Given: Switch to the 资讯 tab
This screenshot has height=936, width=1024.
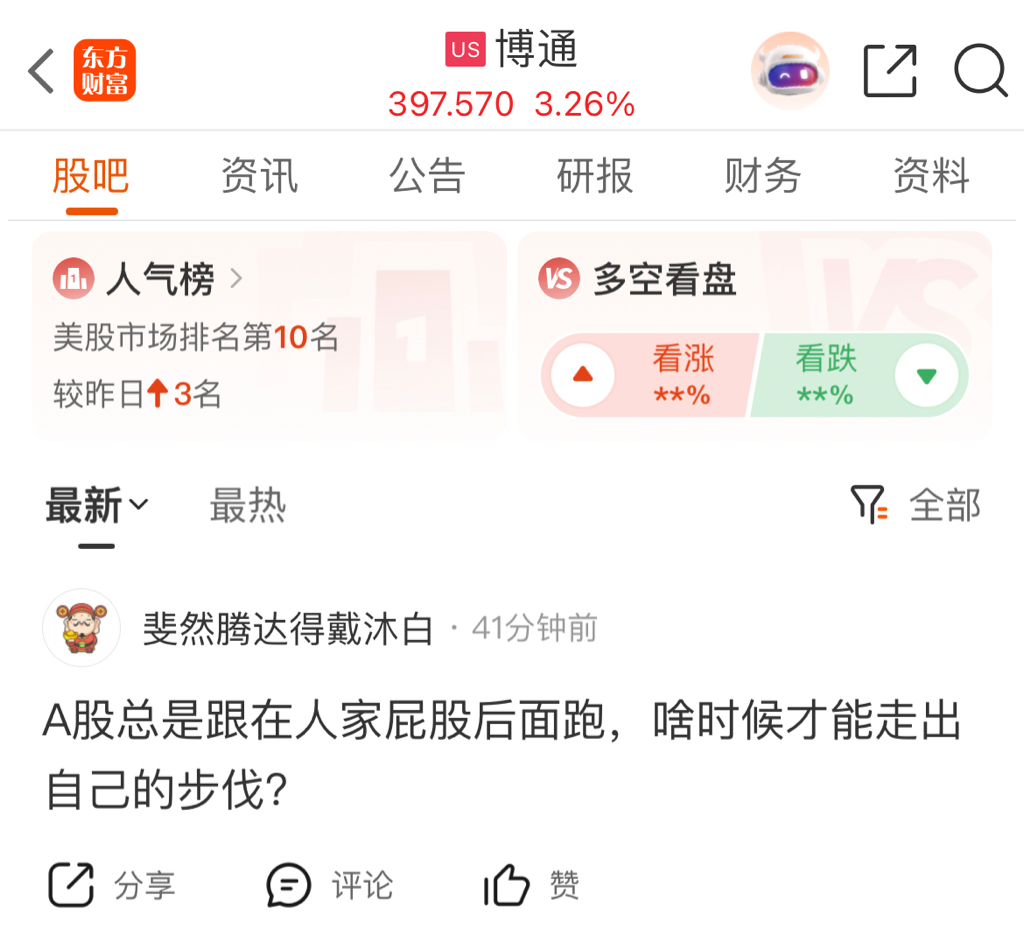Looking at the screenshot, I should [259, 176].
